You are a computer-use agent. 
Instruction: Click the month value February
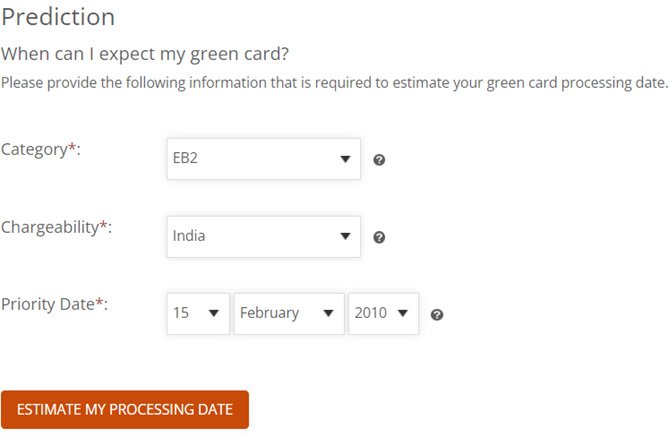(269, 313)
